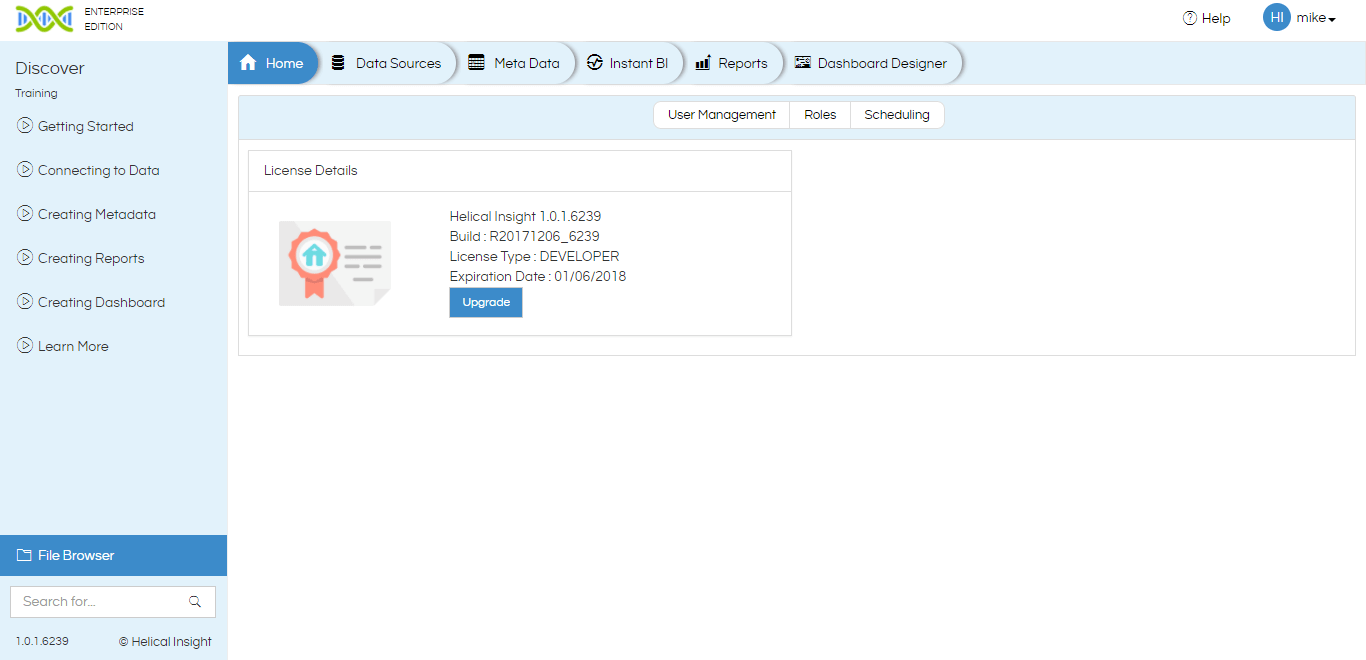This screenshot has height=660, width=1366.
Task: Go to the Instant BI tab
Action: tap(628, 63)
